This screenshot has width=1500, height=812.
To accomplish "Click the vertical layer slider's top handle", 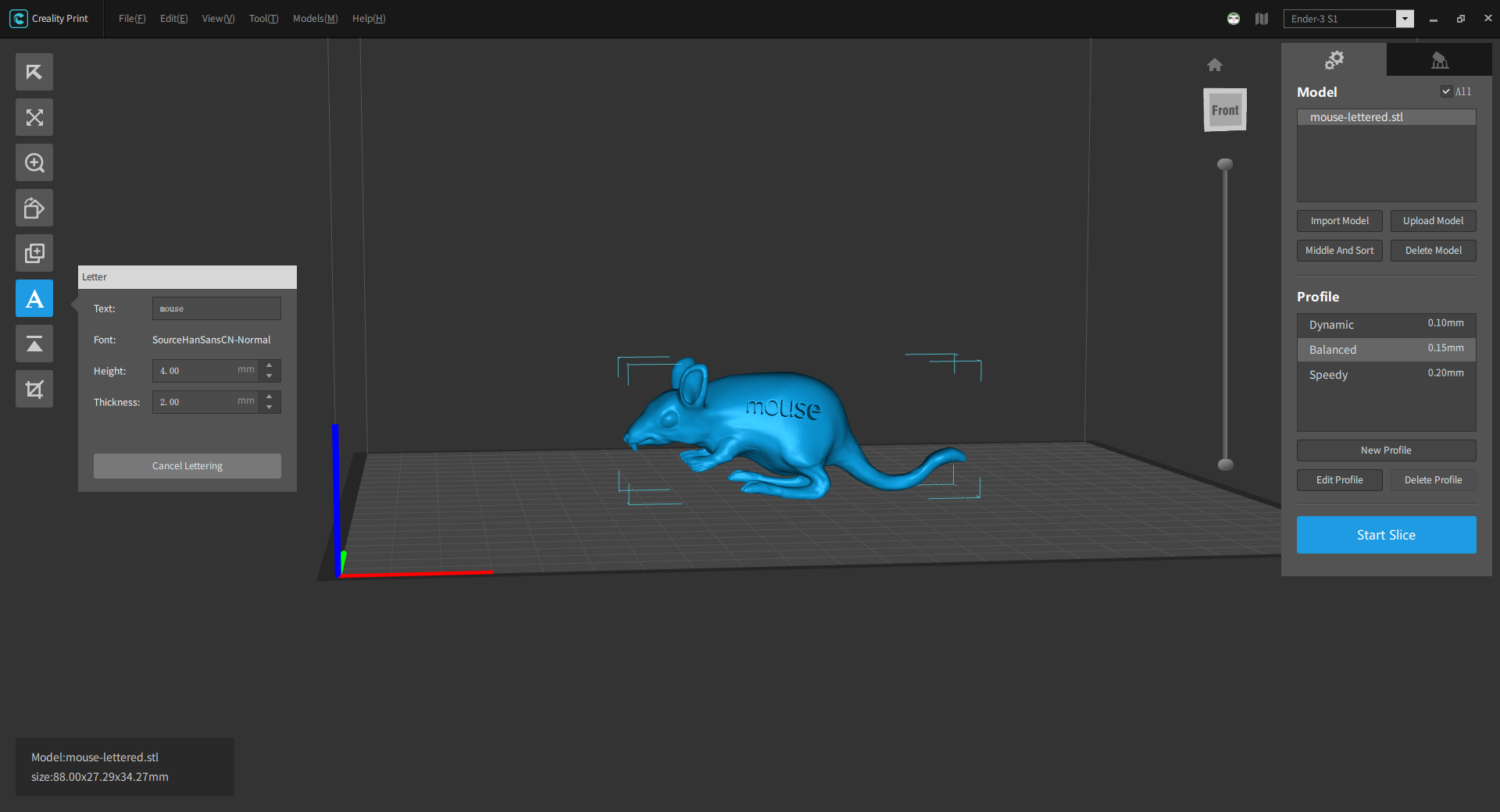I will (1225, 164).
